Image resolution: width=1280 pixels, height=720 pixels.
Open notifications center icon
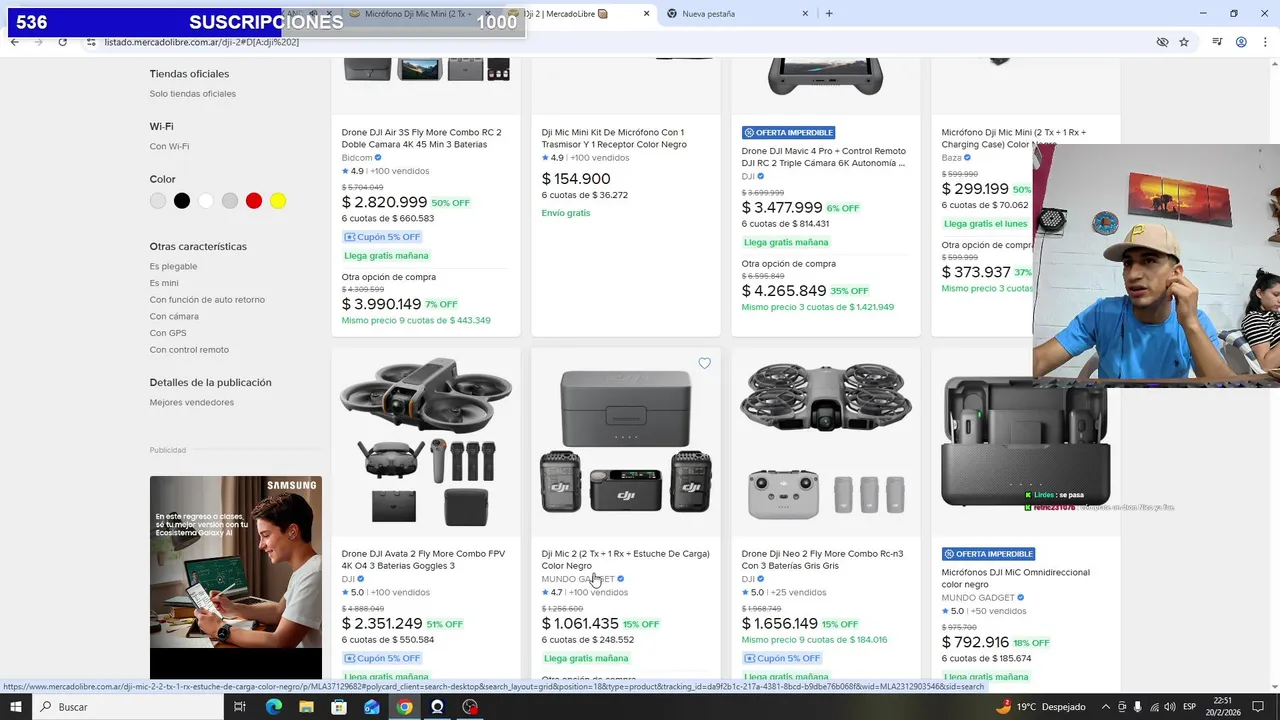coord(1256,707)
